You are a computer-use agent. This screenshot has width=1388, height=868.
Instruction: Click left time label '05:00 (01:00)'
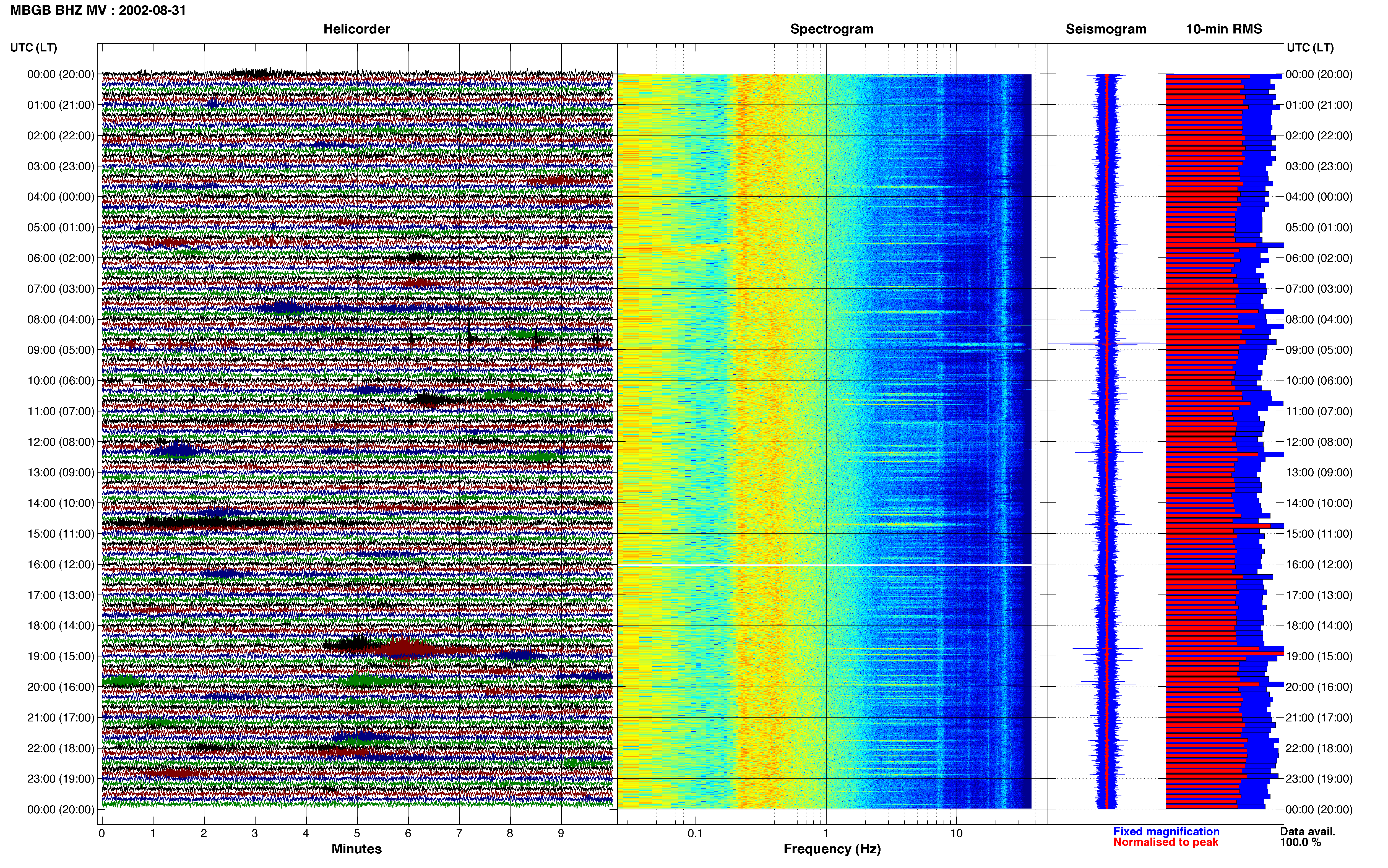(x=61, y=227)
